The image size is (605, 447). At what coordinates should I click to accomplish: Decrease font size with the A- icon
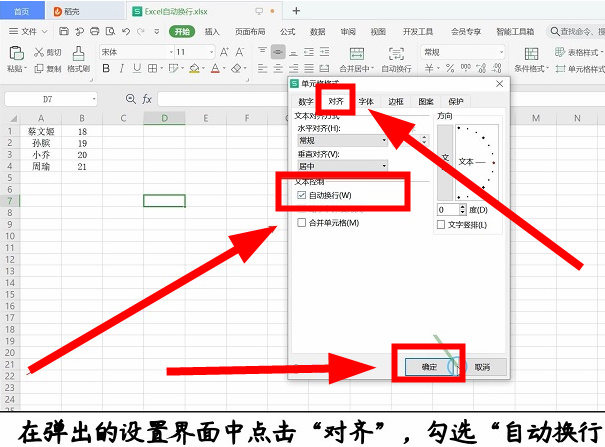click(x=240, y=52)
